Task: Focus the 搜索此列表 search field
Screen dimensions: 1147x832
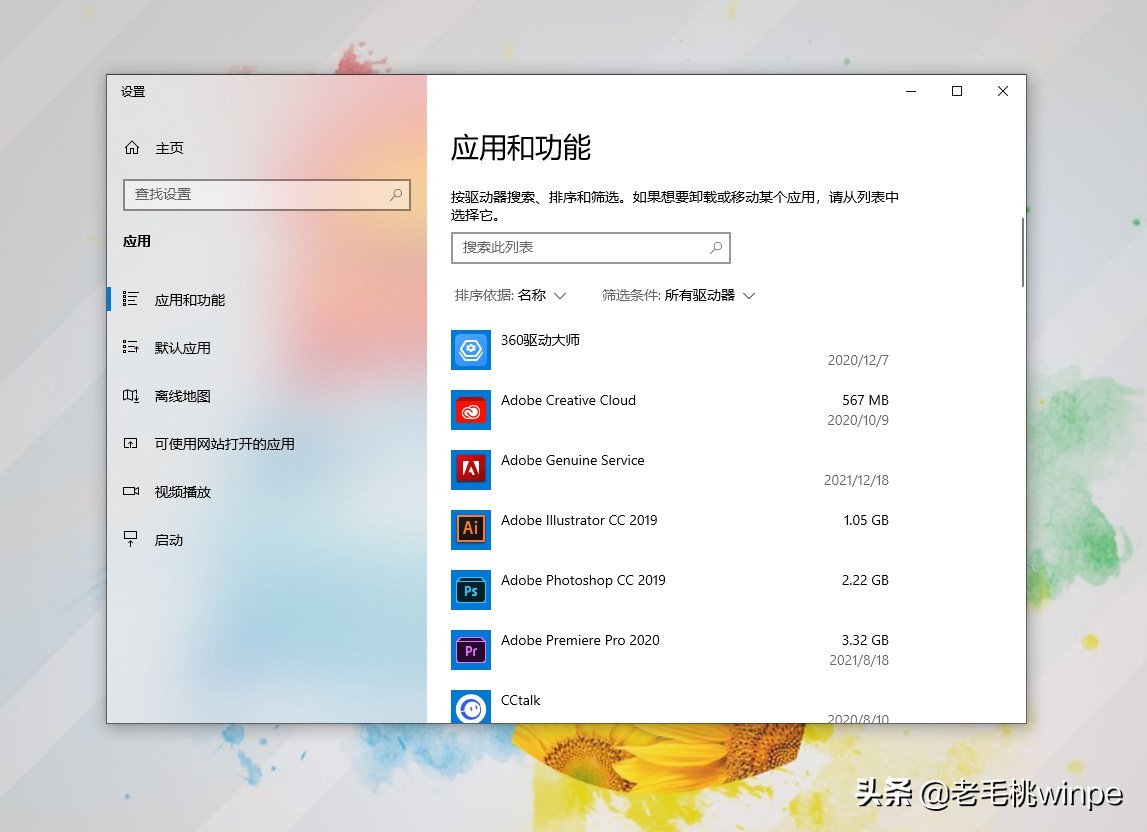Action: (591, 248)
